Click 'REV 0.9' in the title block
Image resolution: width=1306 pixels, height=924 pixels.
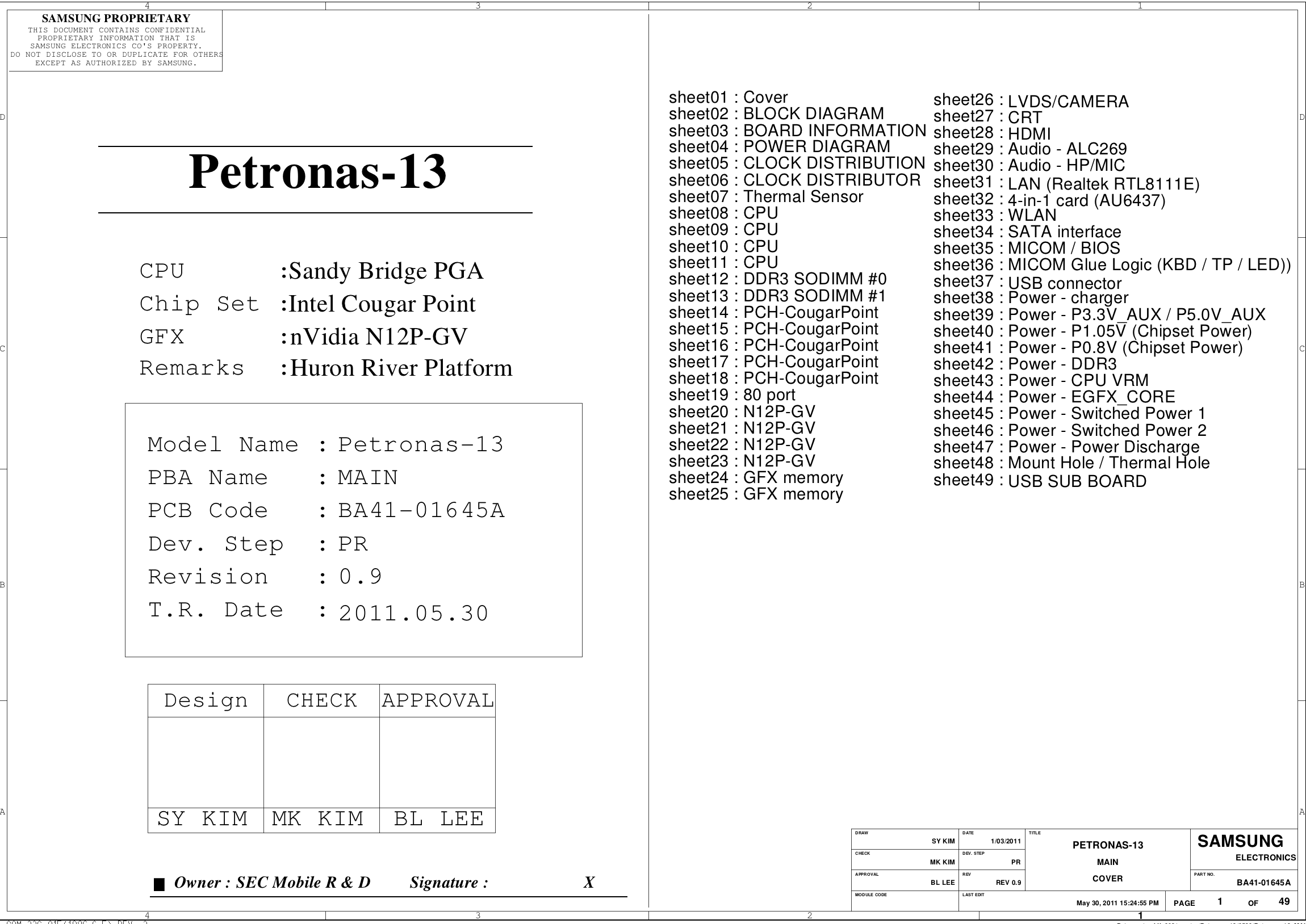[x=1008, y=883]
